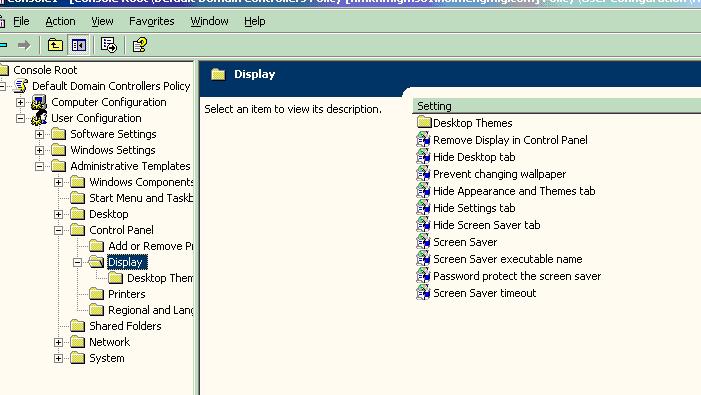The image size is (701, 395).
Task: Select 'Remove Display in Control Panel' text
Action: [510, 140]
